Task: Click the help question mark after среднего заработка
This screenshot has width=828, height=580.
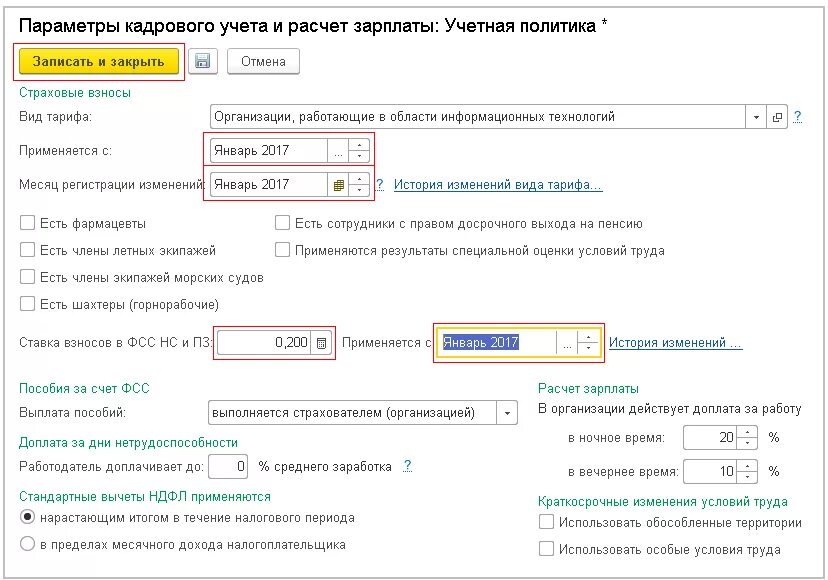Action: 407,466
